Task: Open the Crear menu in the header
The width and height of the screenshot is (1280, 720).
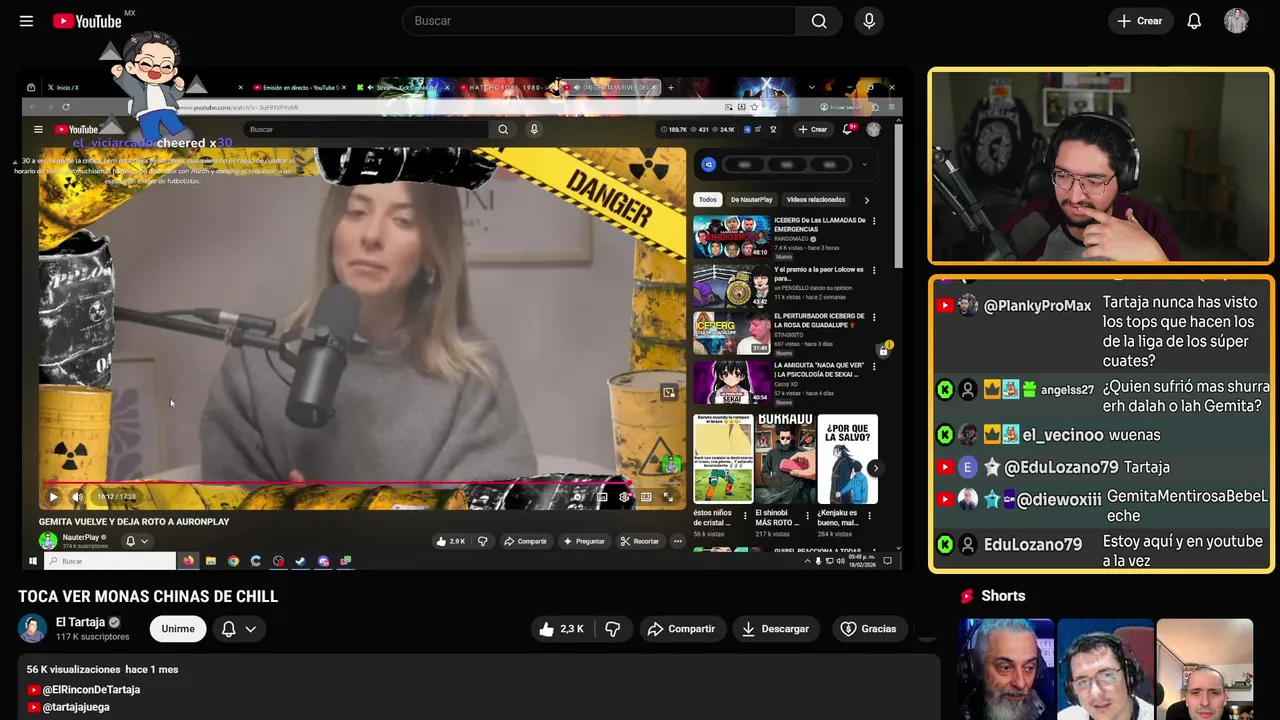Action: (1140, 21)
